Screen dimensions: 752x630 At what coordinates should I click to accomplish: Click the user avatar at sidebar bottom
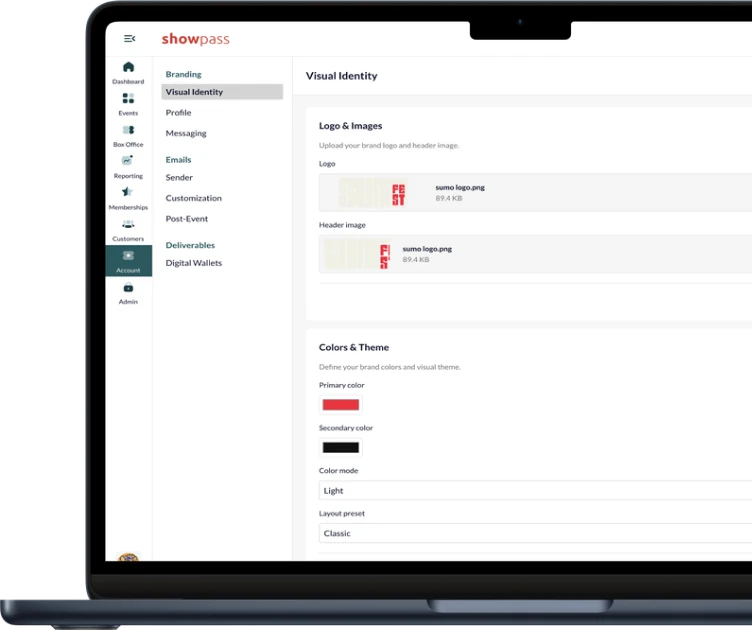[128, 557]
